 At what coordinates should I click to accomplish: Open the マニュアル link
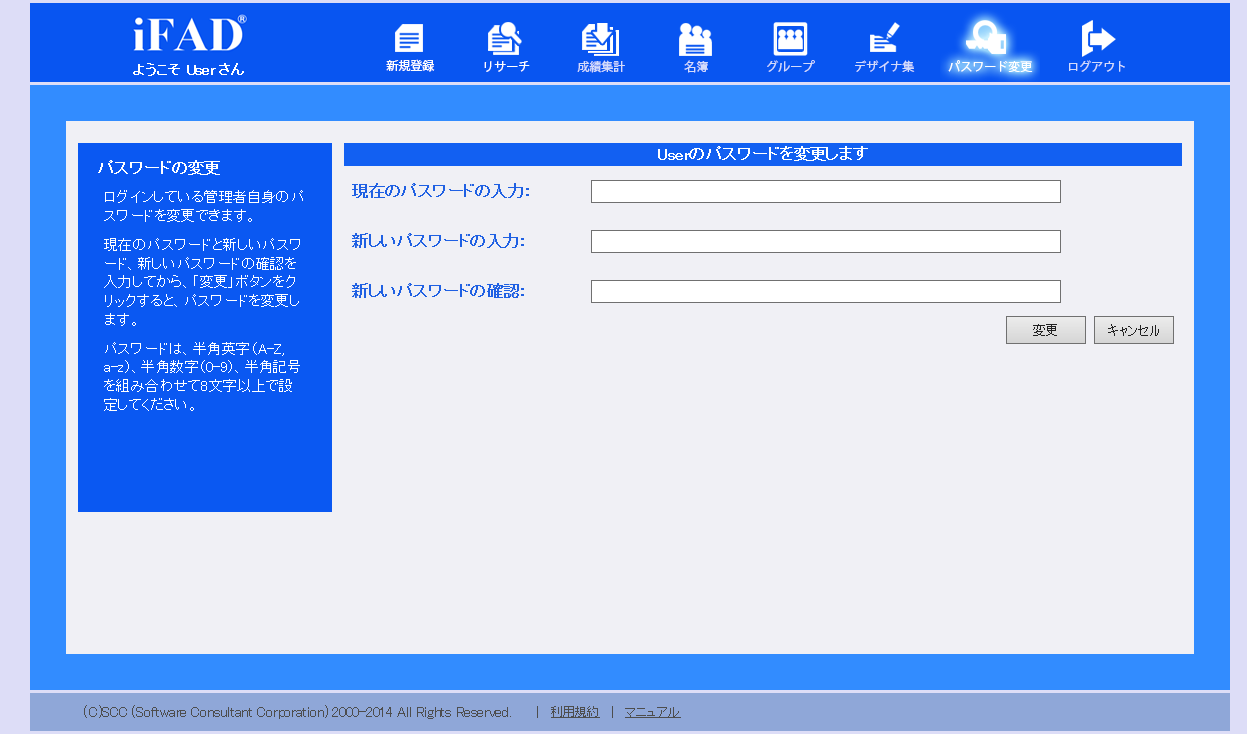[652, 712]
